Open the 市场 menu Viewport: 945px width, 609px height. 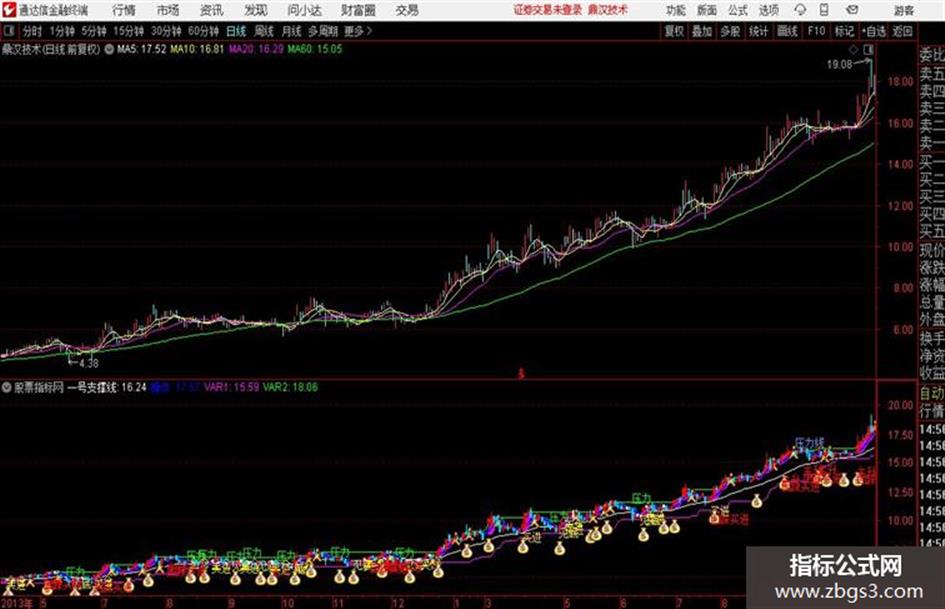pyautogui.click(x=168, y=10)
